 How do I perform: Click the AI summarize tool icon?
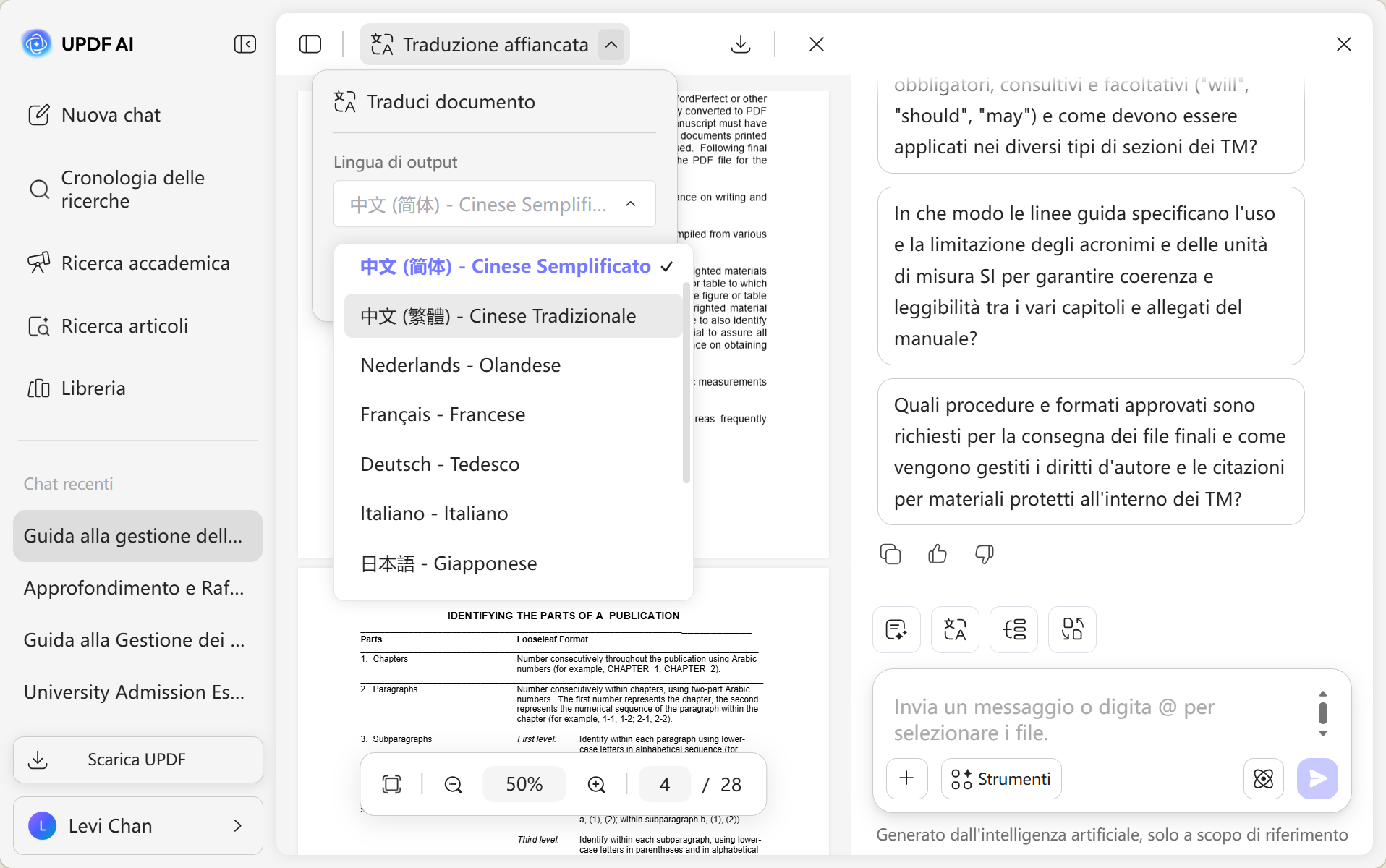coord(896,629)
